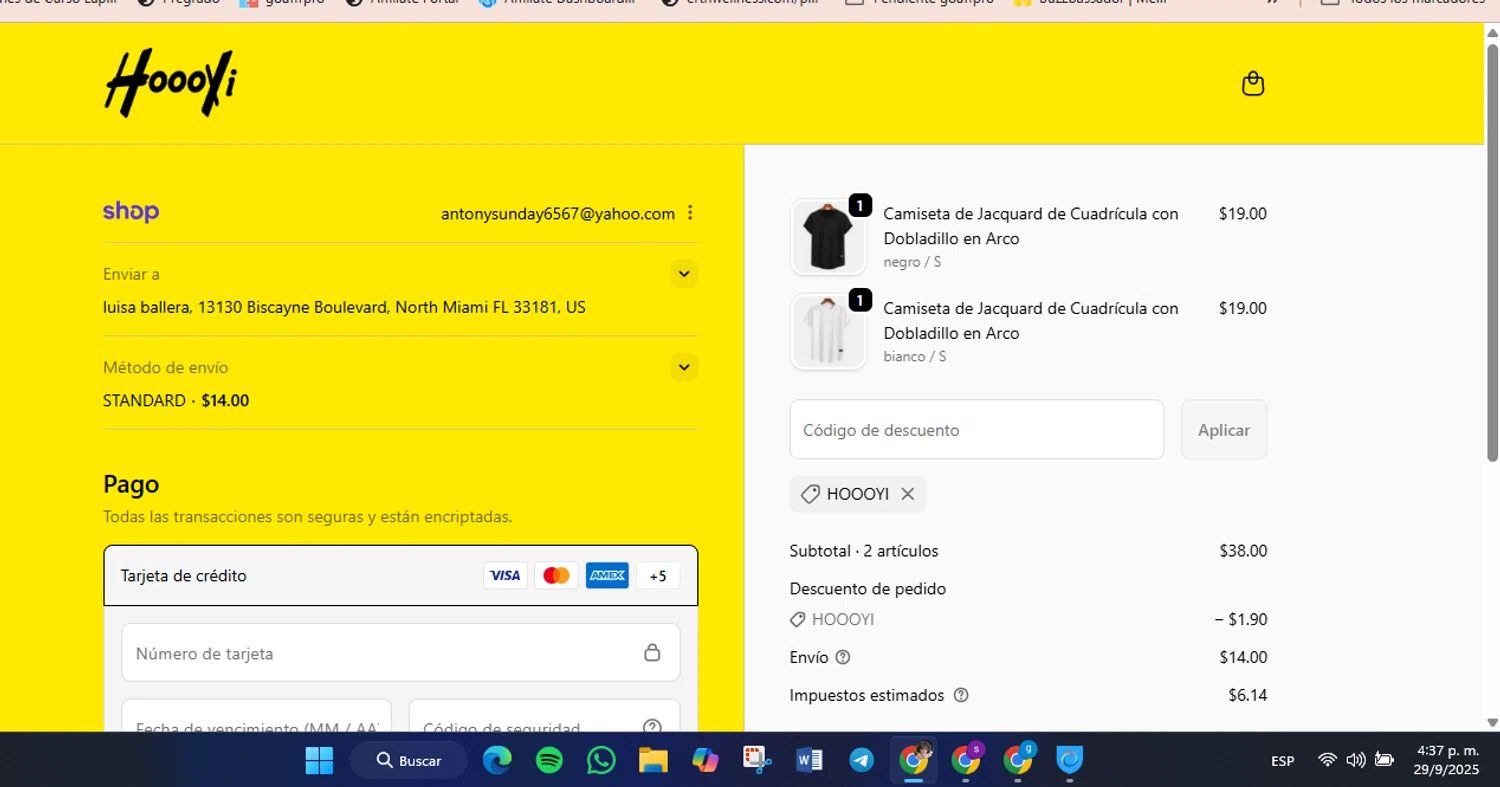The image size is (1500, 787).
Task: Open Snipping Tool from the taskbar
Action: pyautogui.click(x=757, y=761)
